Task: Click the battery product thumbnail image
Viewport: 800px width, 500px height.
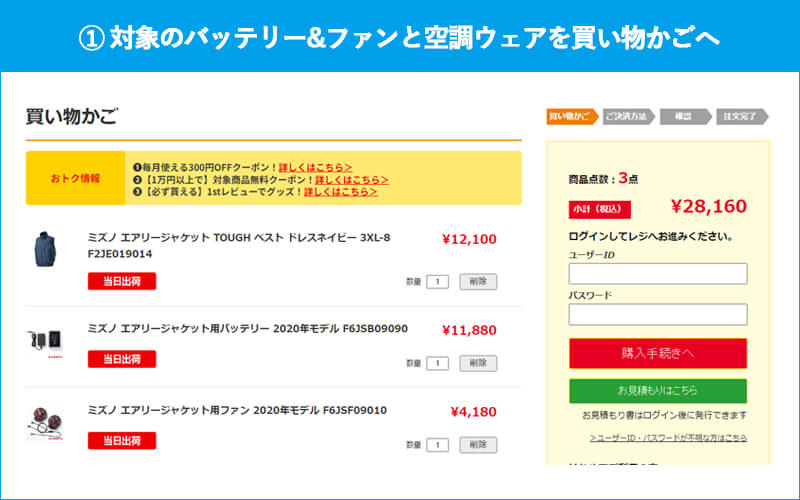Action: pyautogui.click(x=45, y=340)
